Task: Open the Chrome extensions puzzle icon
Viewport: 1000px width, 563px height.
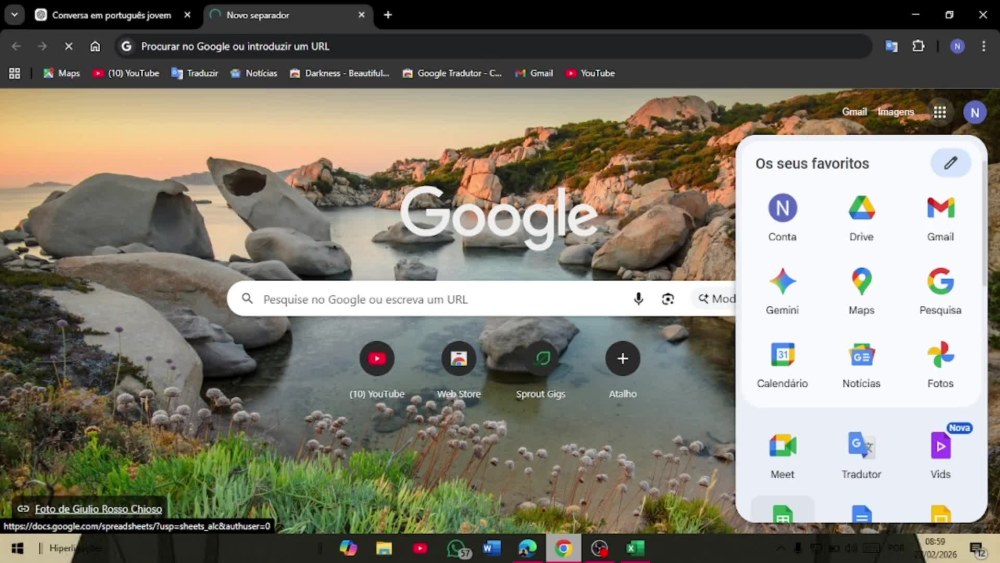Action: (x=918, y=46)
